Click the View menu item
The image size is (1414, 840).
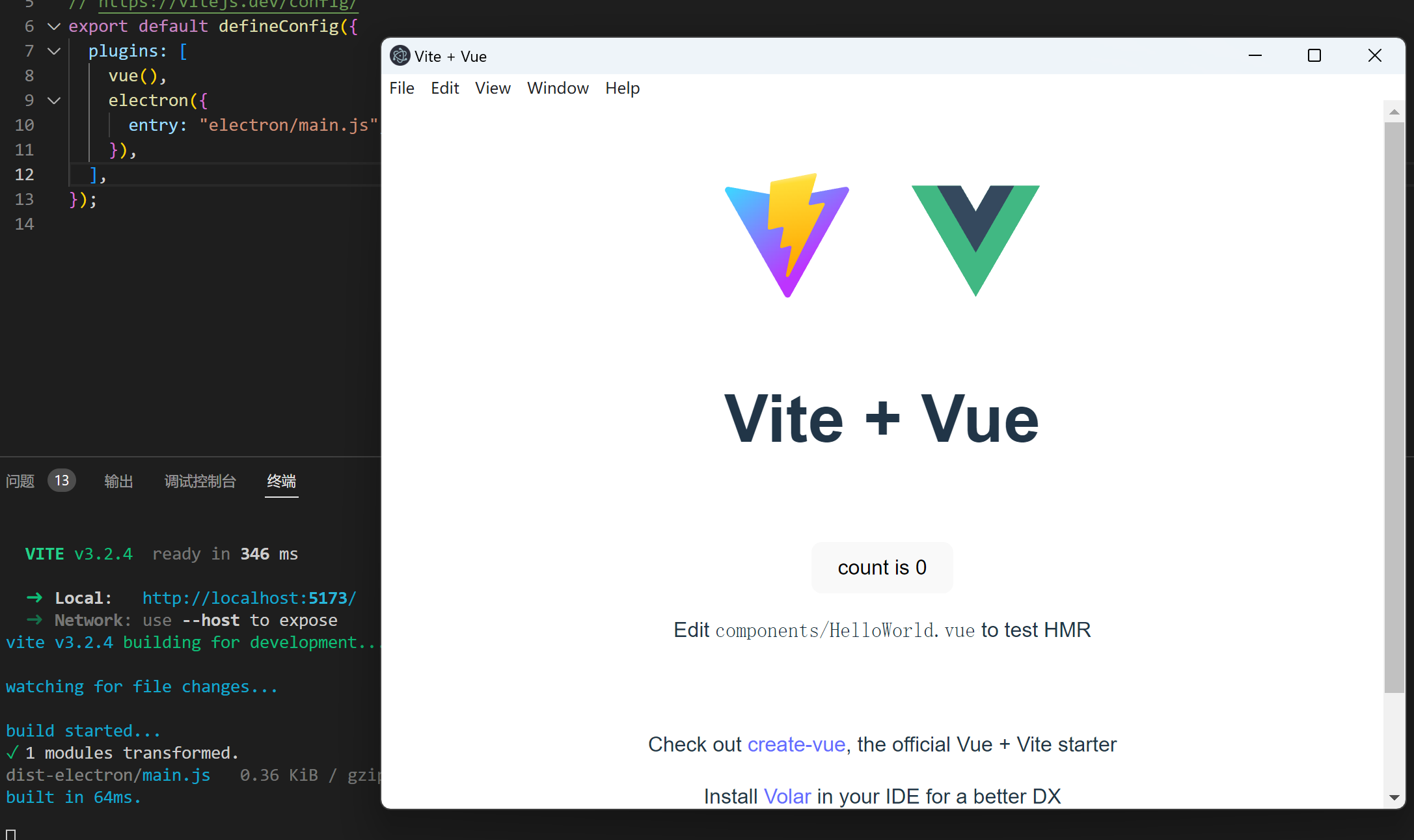click(492, 88)
